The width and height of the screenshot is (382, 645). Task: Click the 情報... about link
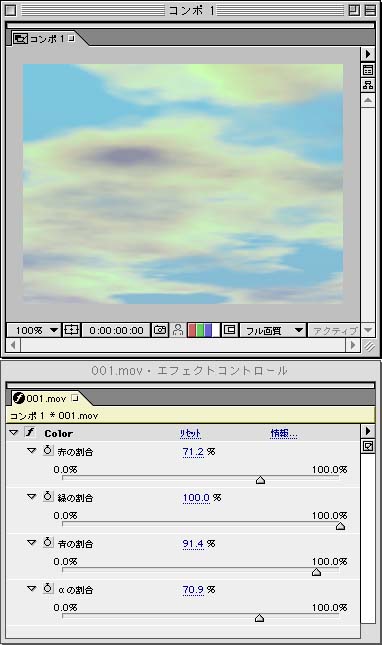(x=284, y=433)
